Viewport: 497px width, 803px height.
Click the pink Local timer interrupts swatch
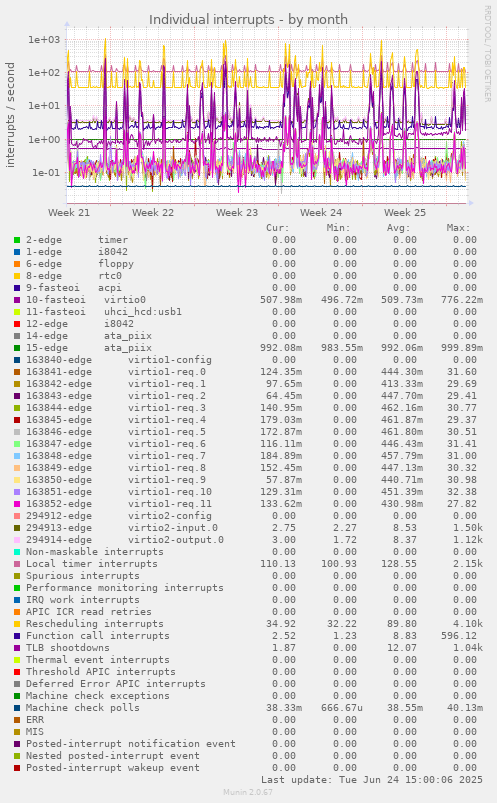[17, 564]
